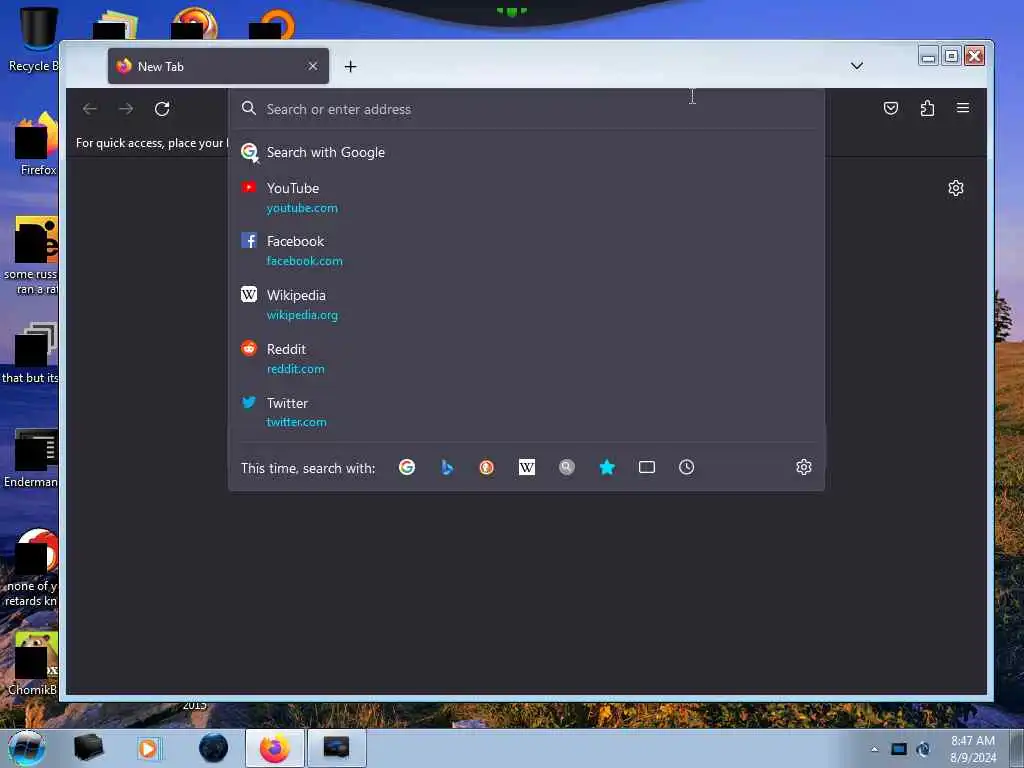Focus the Search or enter address field
The image size is (1024, 768).
pyautogui.click(x=526, y=109)
